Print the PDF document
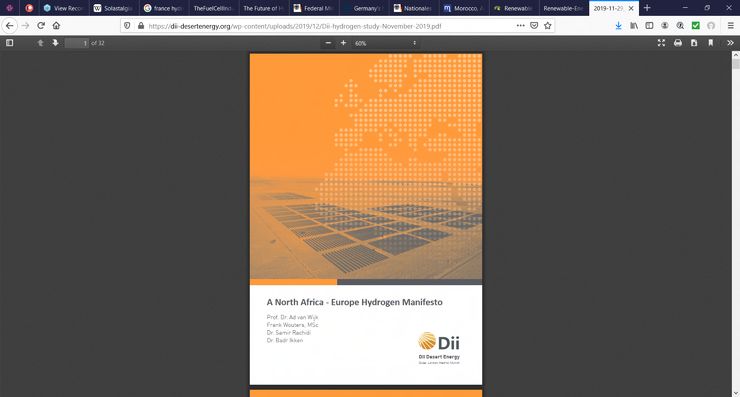The height and width of the screenshot is (397, 740). click(x=678, y=43)
